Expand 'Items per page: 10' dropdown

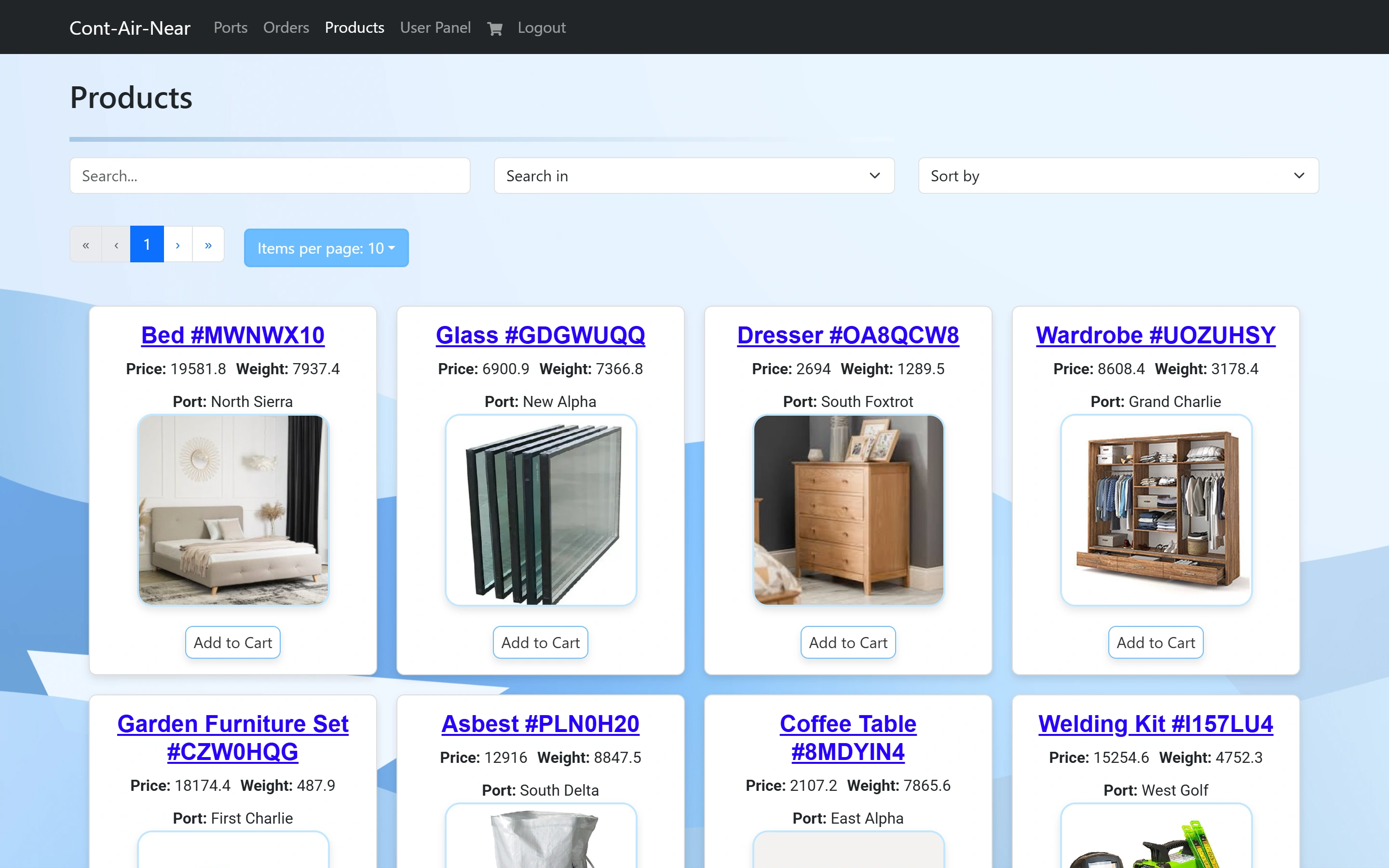tap(326, 248)
